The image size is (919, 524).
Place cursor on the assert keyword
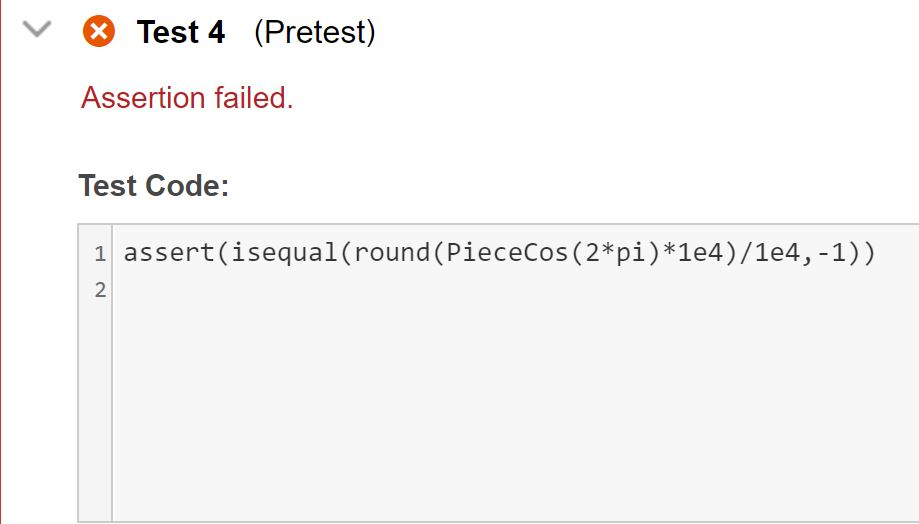[x=169, y=253]
